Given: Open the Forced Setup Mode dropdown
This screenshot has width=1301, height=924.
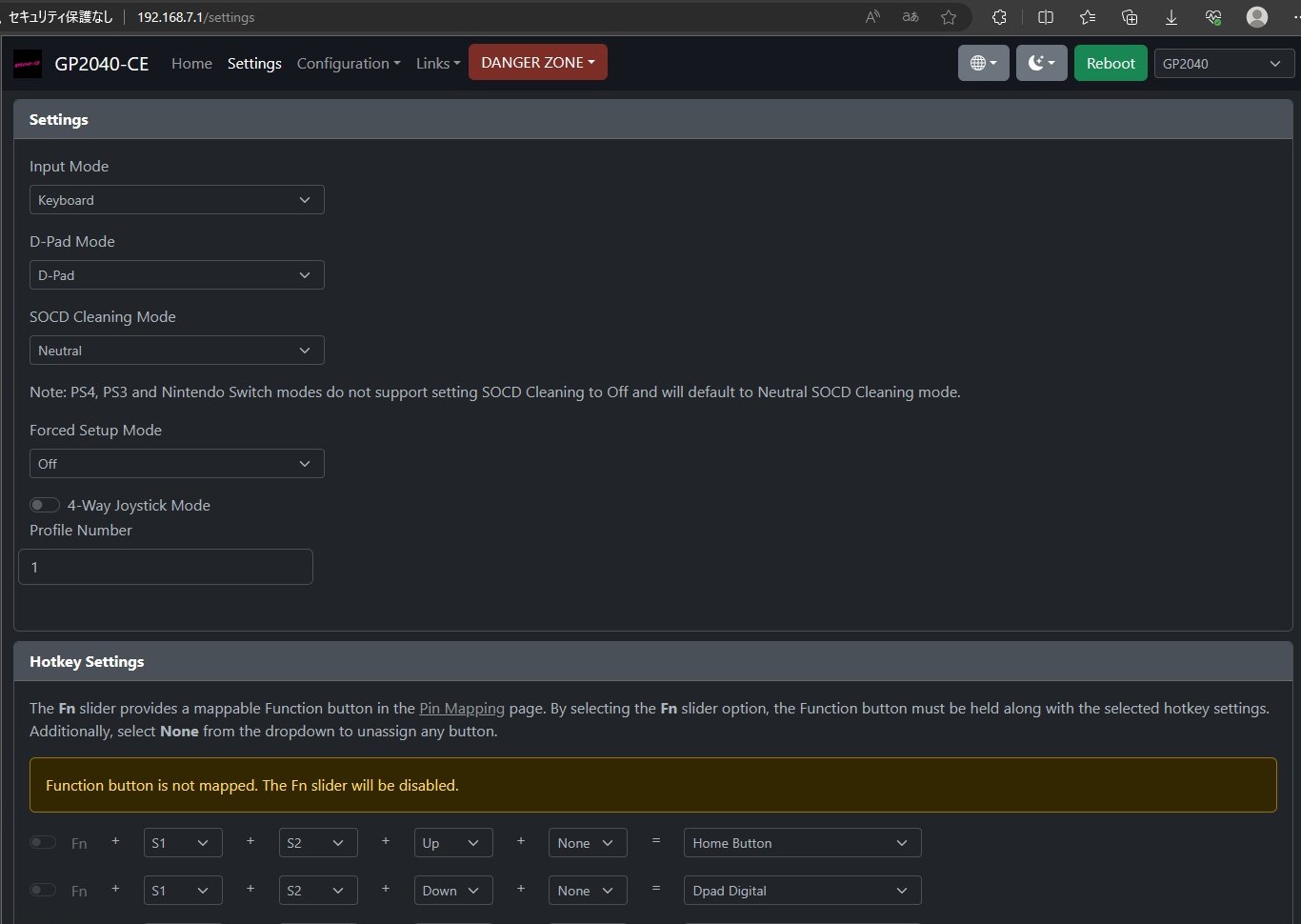Looking at the screenshot, I should 176,464.
